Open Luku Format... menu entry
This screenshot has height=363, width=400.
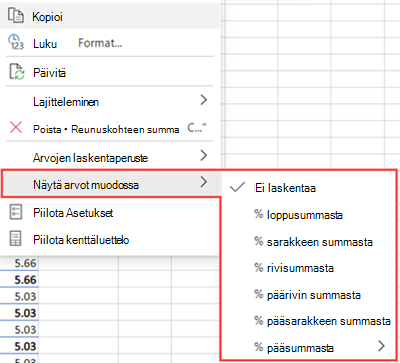pos(110,43)
